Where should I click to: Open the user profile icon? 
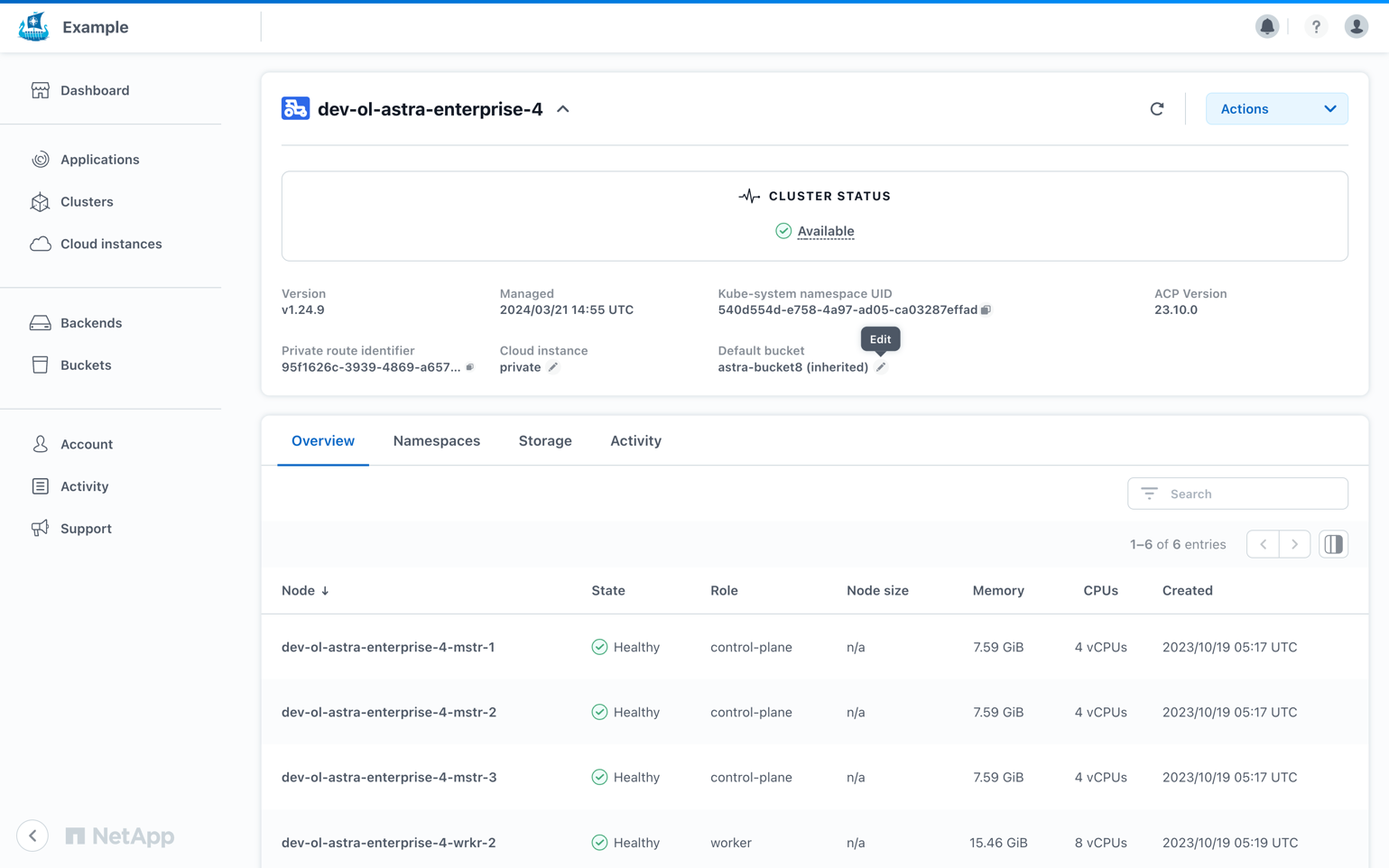click(1356, 27)
